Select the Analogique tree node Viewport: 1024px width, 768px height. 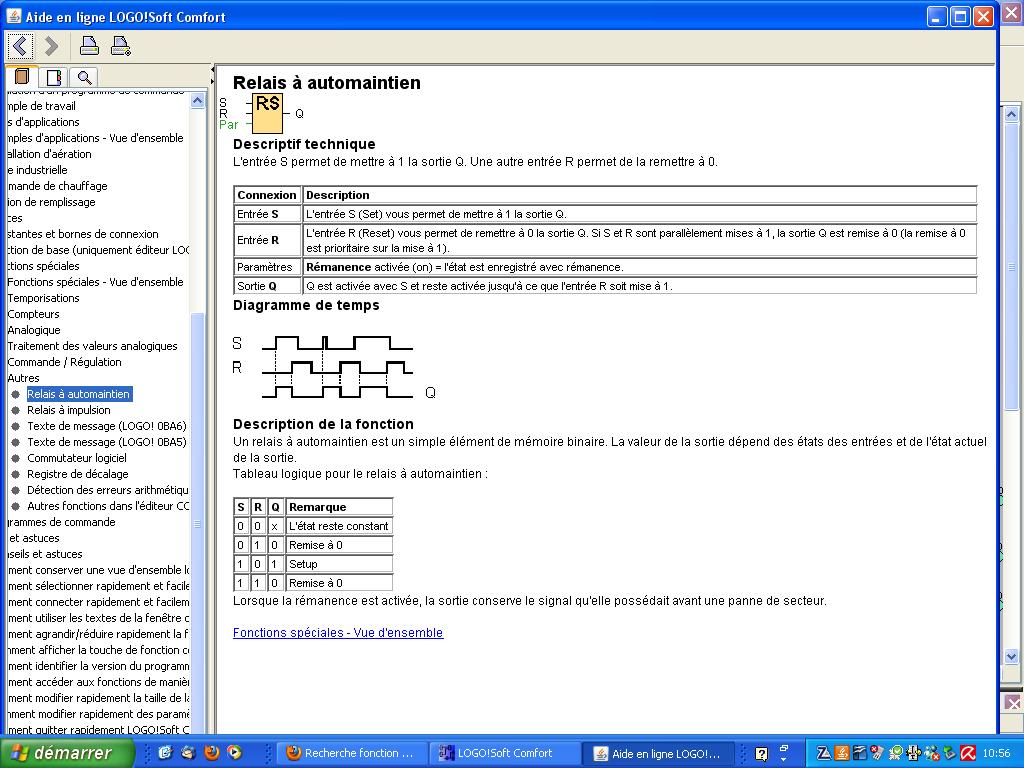[x=34, y=330]
